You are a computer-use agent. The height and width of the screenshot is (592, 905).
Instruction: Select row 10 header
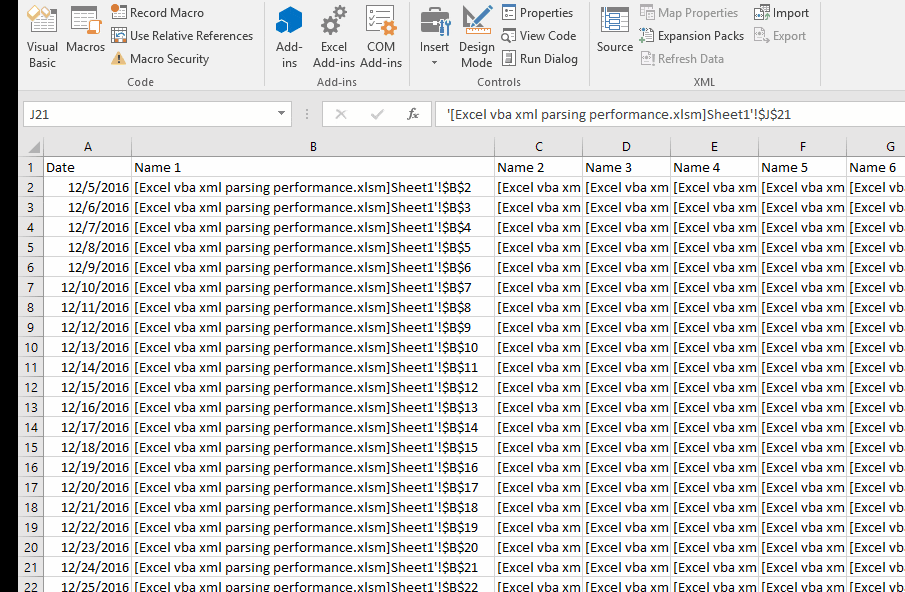31,347
